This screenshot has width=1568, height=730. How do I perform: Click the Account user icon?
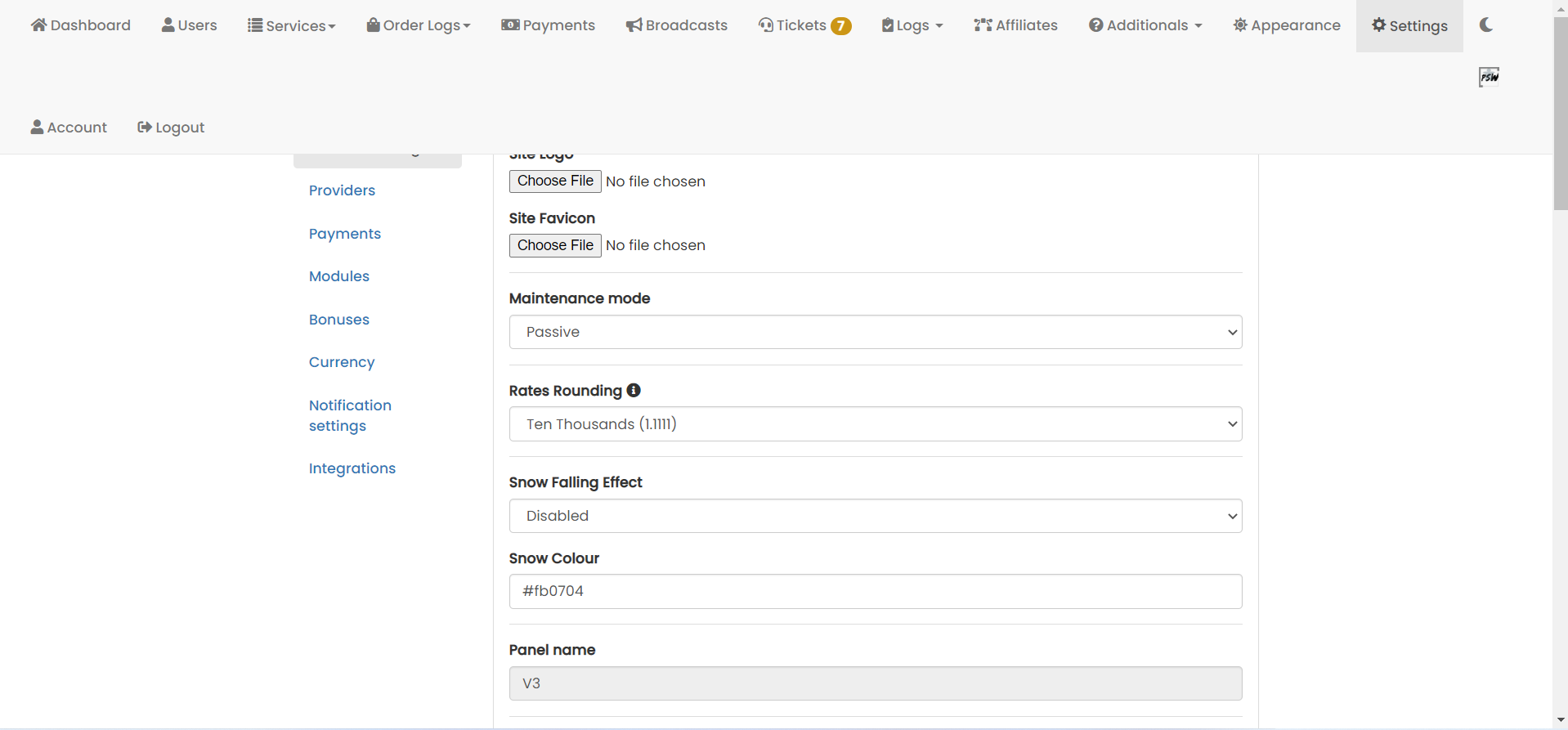tap(37, 127)
